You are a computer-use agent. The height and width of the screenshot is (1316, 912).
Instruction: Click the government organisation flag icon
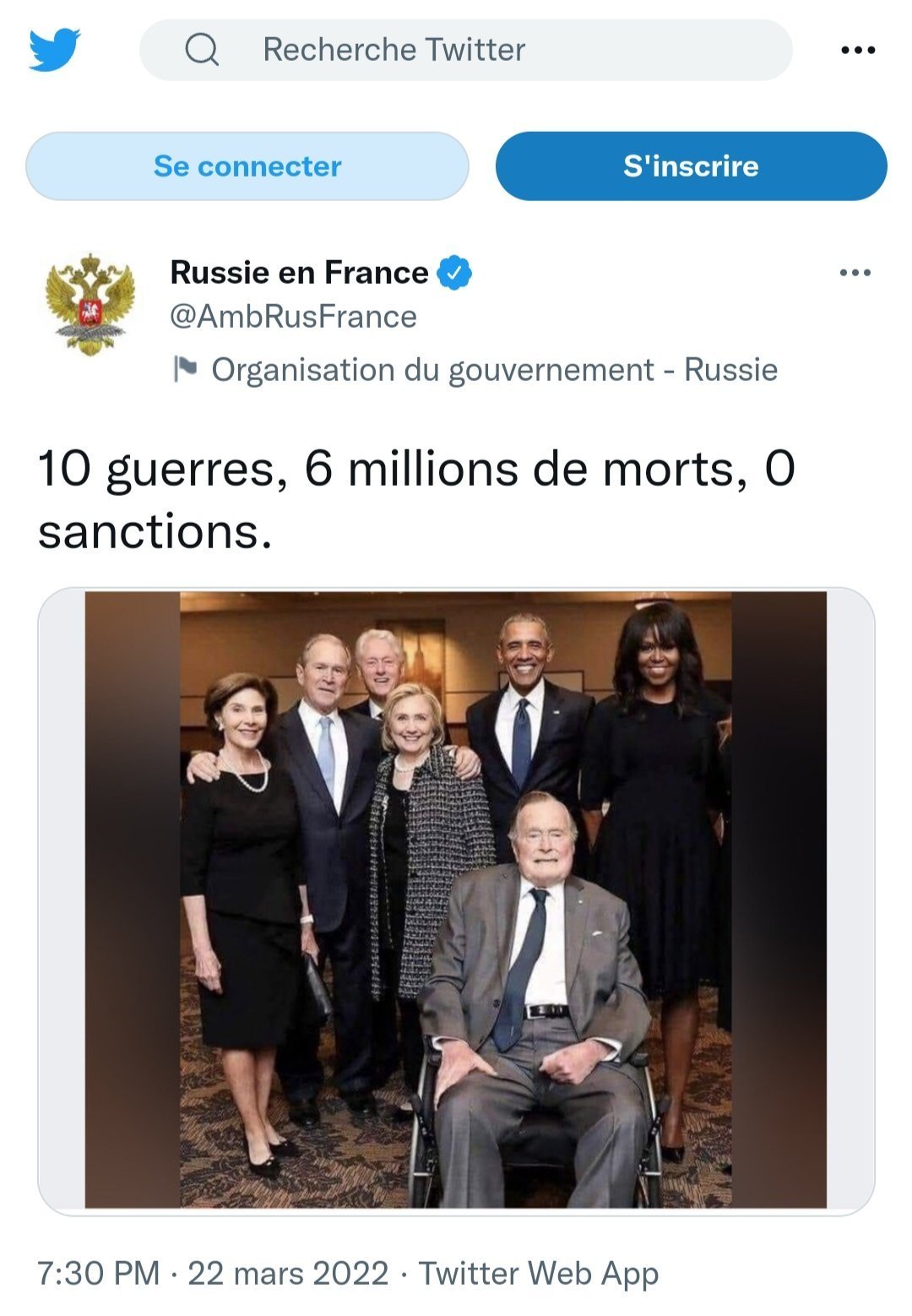[185, 369]
